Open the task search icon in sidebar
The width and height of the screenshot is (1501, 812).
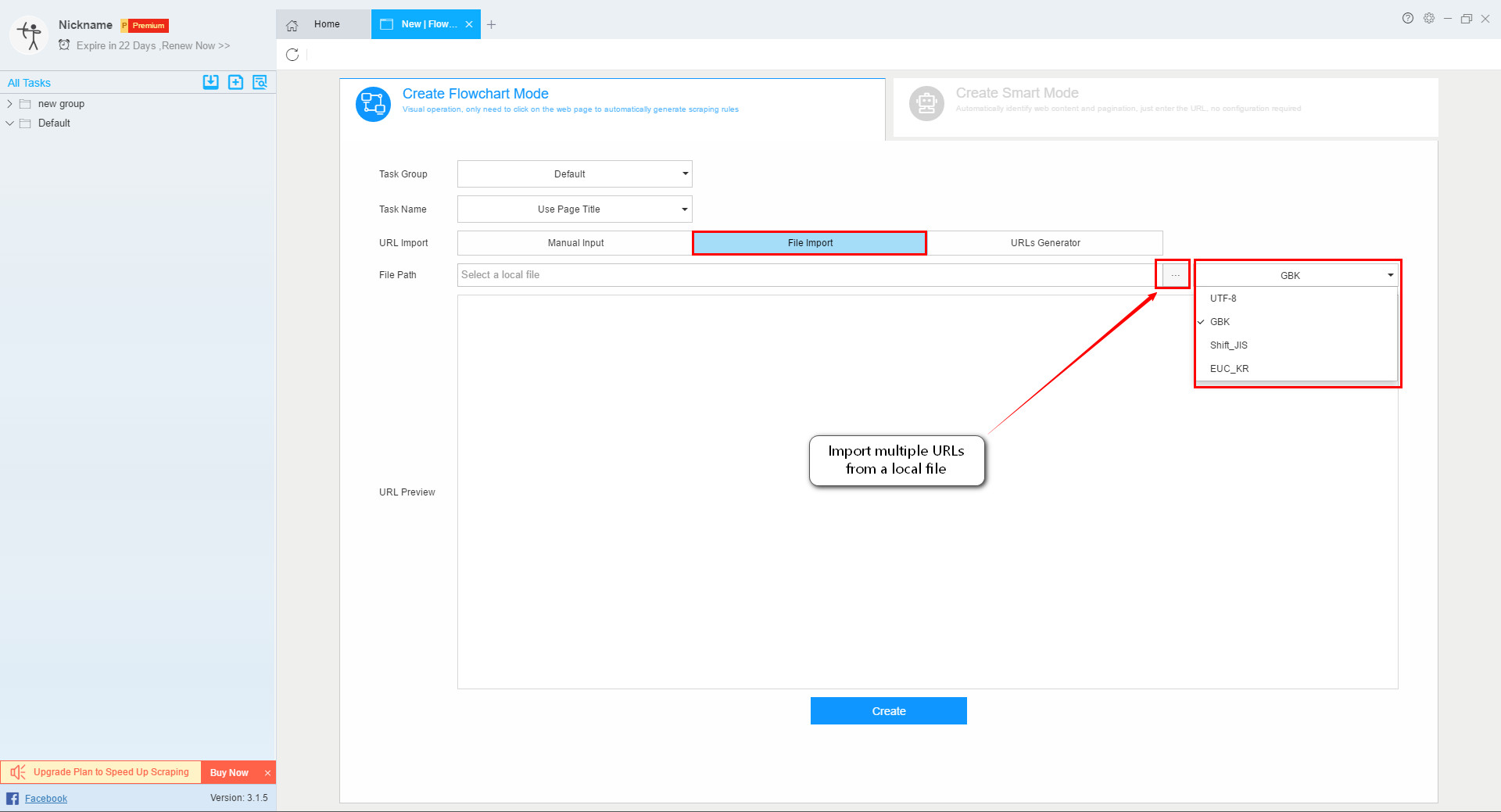[x=260, y=82]
